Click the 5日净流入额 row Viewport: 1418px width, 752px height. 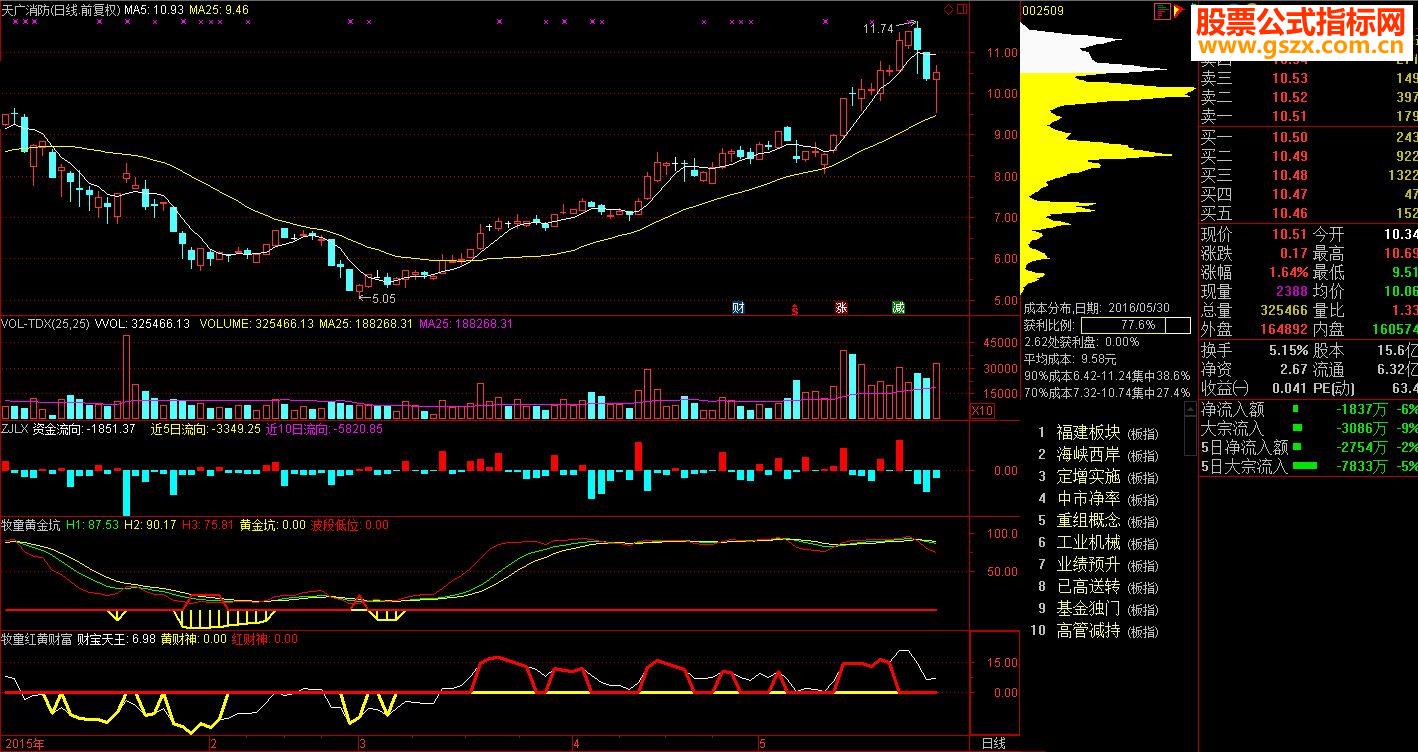1308,447
